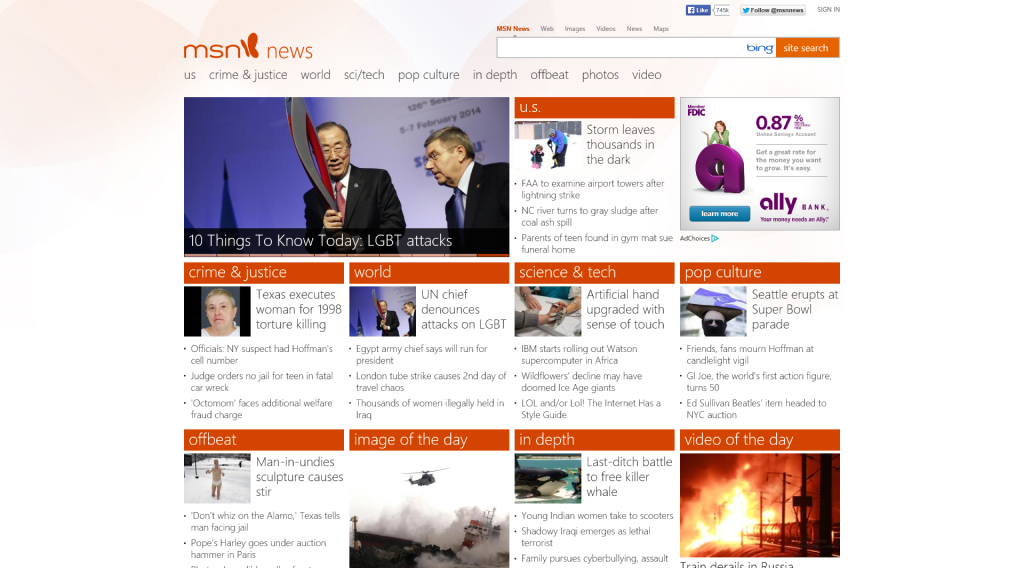The image size is (1024, 568).
Task: Click the site search button
Action: (x=806, y=48)
